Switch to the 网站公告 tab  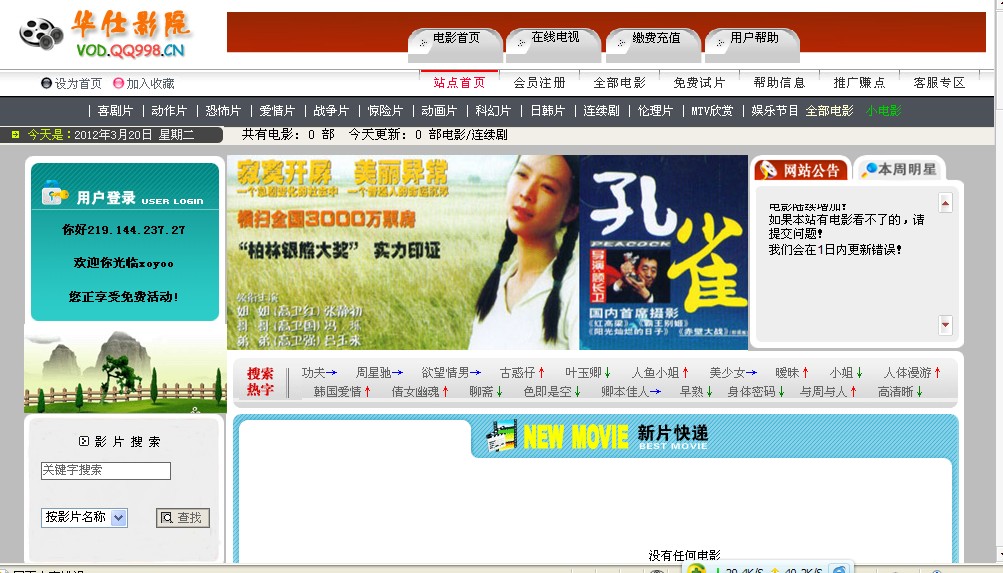coord(802,170)
